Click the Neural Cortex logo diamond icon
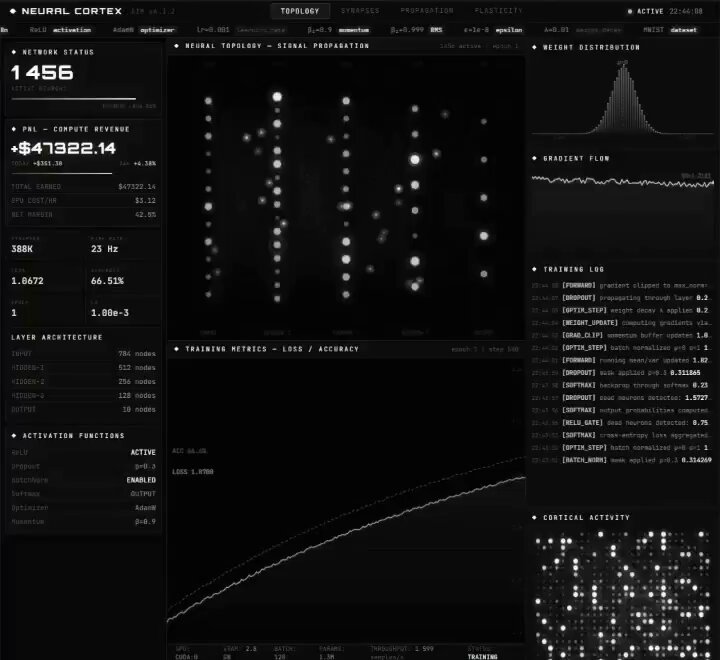The image size is (720, 660). tap(11, 11)
